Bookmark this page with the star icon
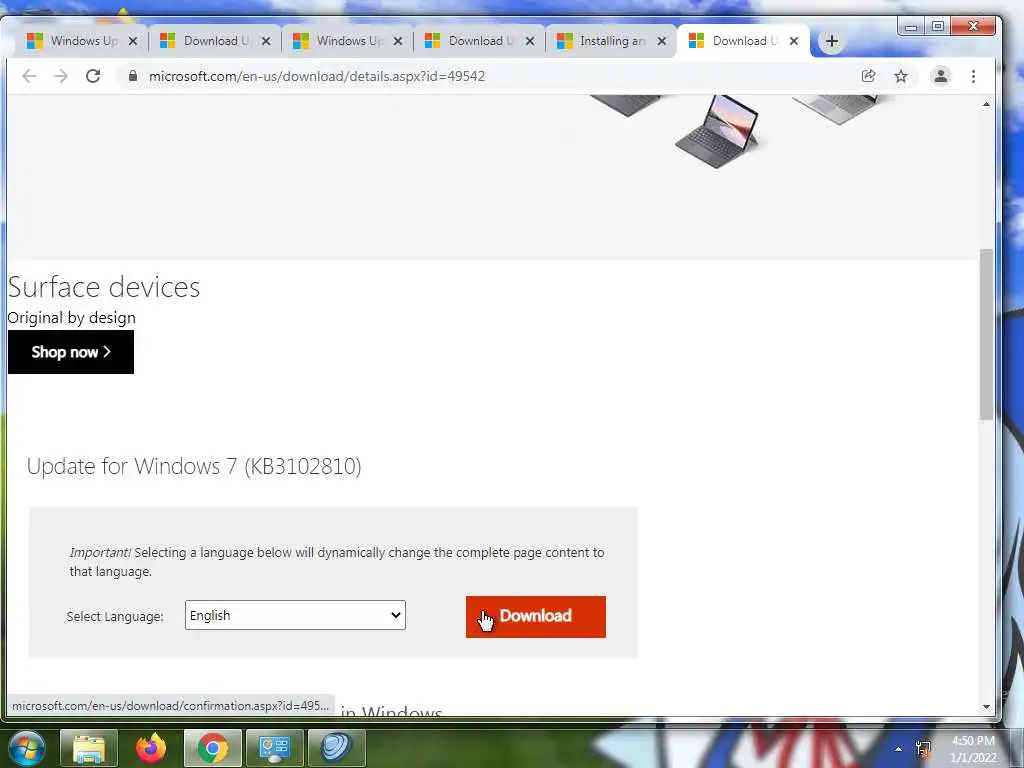The height and width of the screenshot is (768, 1024). coord(901,76)
